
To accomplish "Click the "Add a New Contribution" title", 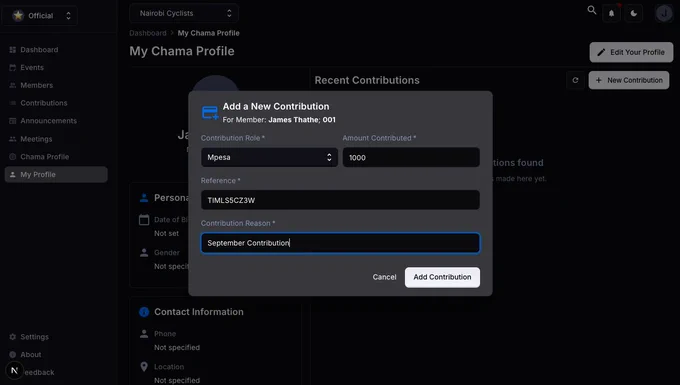I will [x=276, y=106].
